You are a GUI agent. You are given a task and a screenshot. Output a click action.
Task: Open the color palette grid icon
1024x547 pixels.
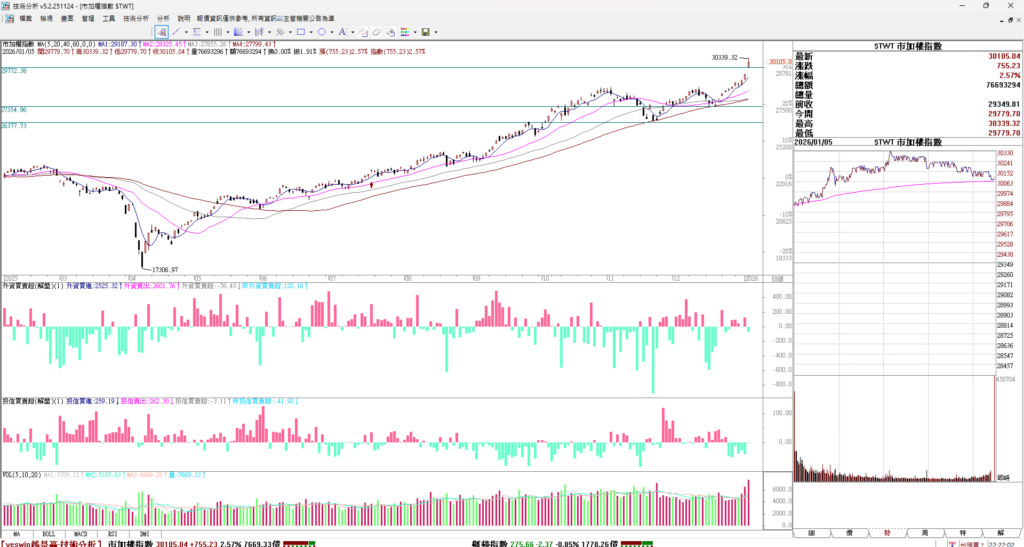(x=405, y=32)
